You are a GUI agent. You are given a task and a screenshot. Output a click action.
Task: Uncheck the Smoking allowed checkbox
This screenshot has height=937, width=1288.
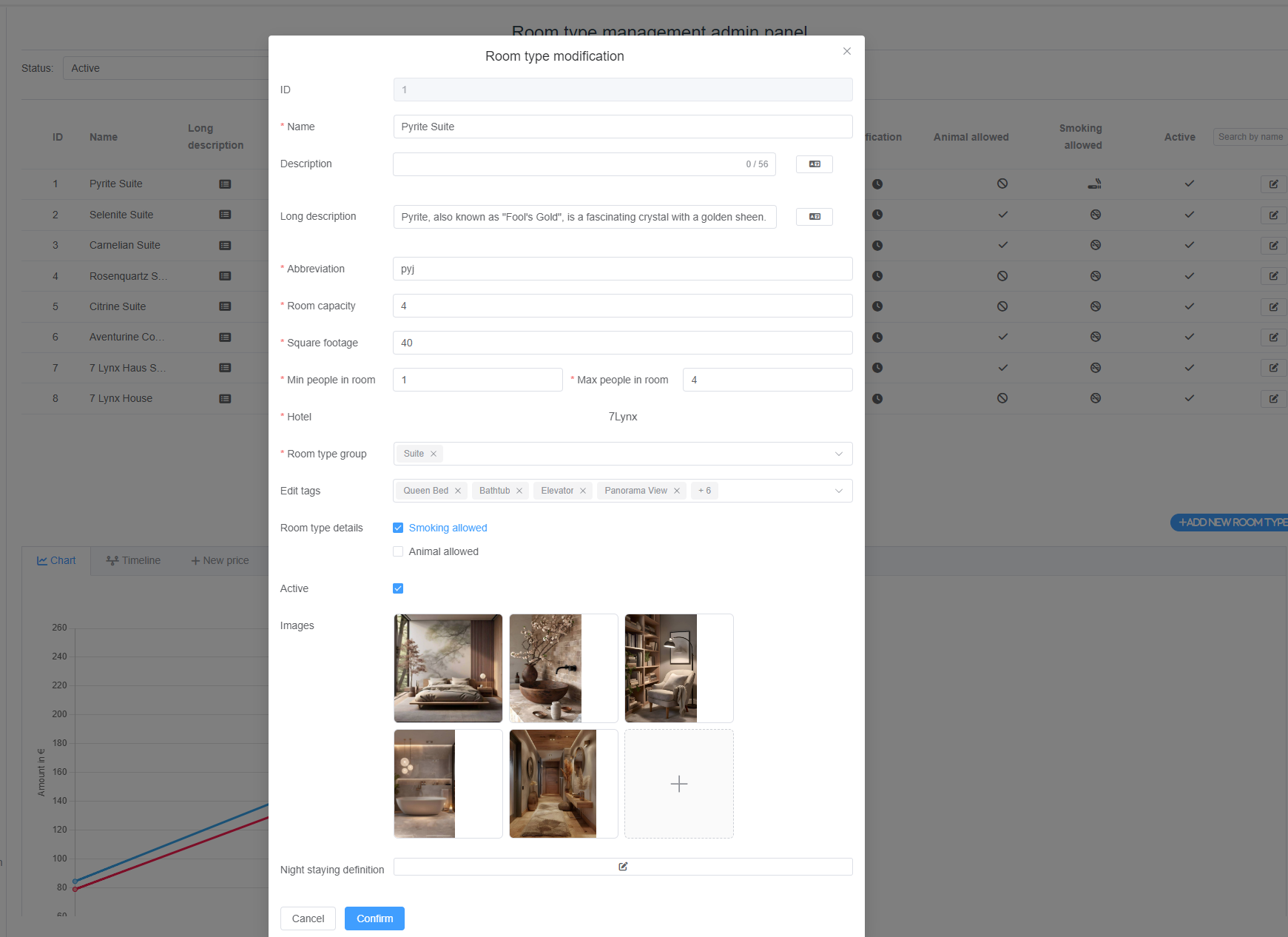pyautogui.click(x=398, y=528)
